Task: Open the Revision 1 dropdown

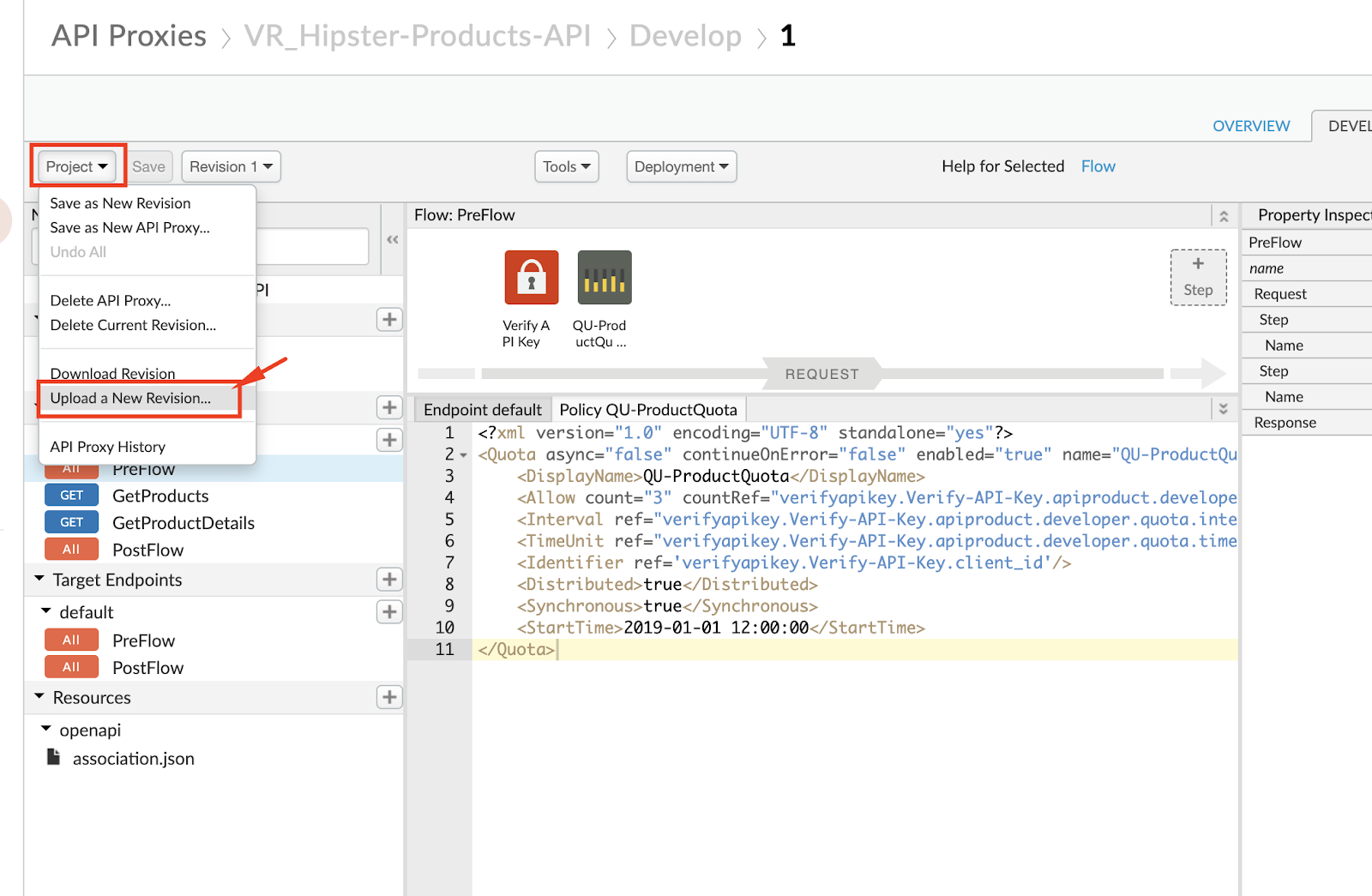Action: click(231, 166)
